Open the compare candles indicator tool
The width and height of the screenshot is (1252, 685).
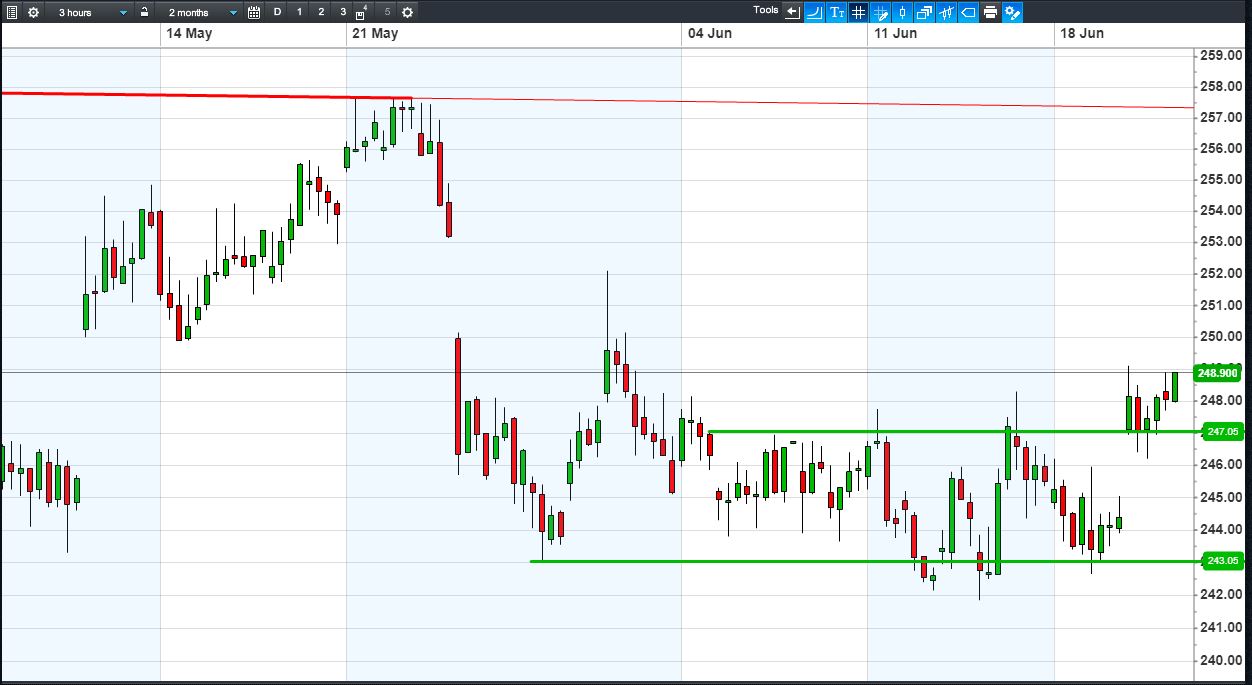[946, 12]
